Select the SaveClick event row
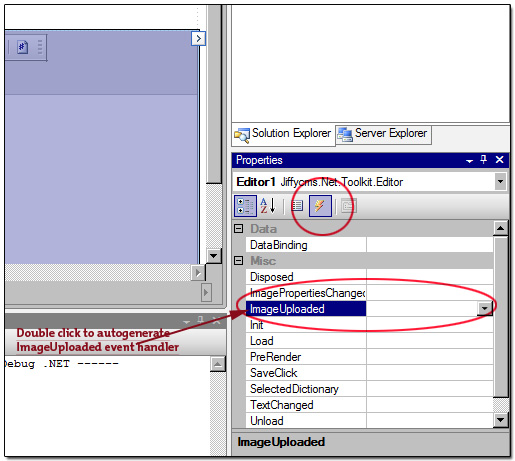The image size is (515, 461). pyautogui.click(x=369, y=373)
